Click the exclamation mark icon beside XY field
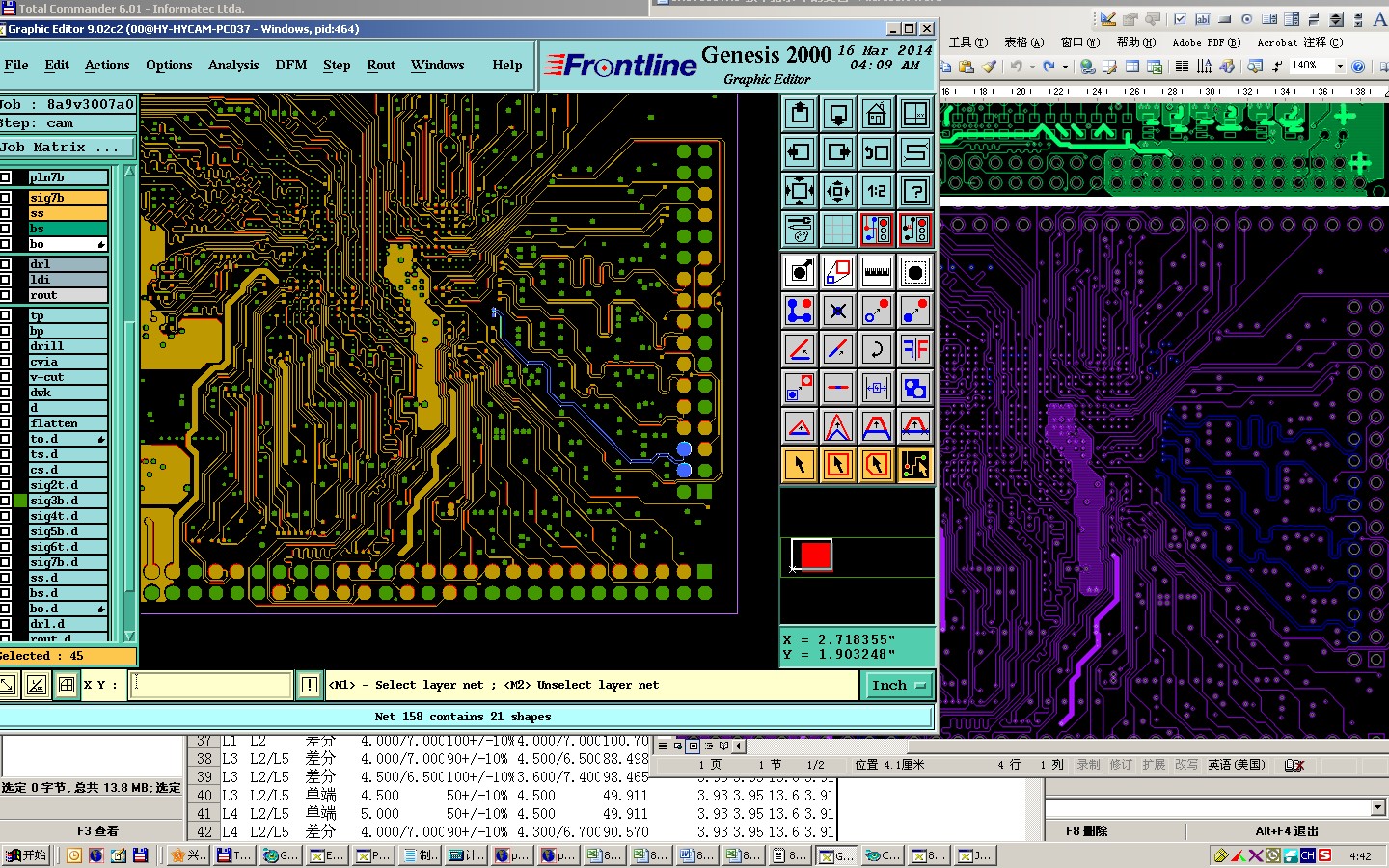Screen dimensions: 1389x868 tap(309, 685)
